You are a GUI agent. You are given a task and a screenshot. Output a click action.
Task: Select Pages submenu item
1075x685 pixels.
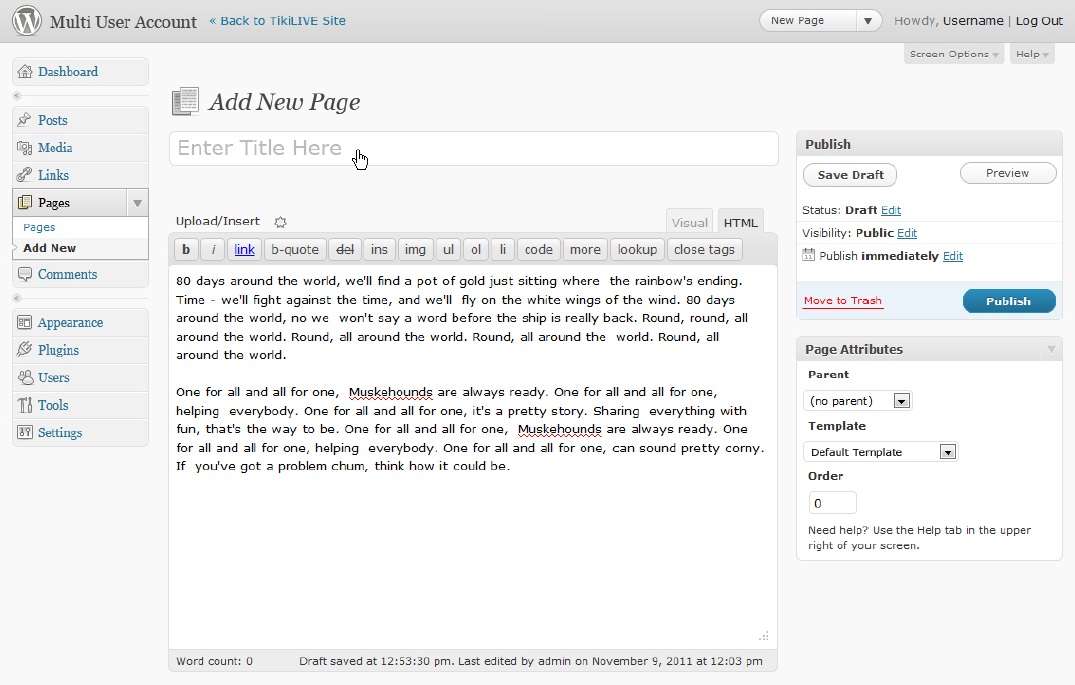[39, 227]
